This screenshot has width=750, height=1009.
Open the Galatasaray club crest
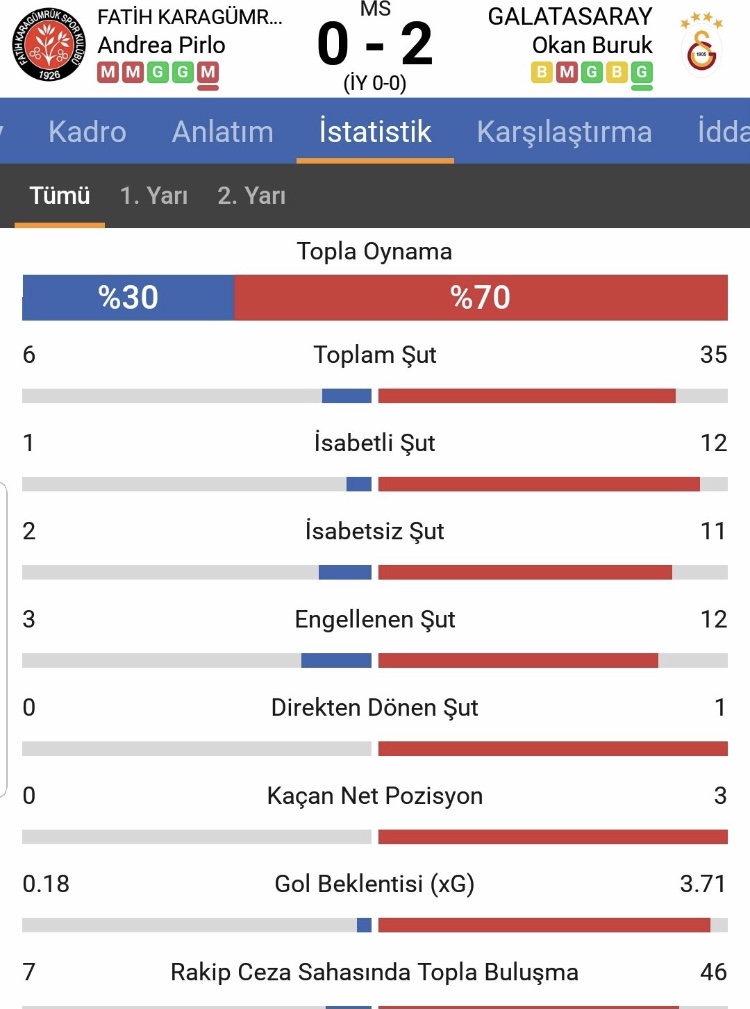point(701,44)
